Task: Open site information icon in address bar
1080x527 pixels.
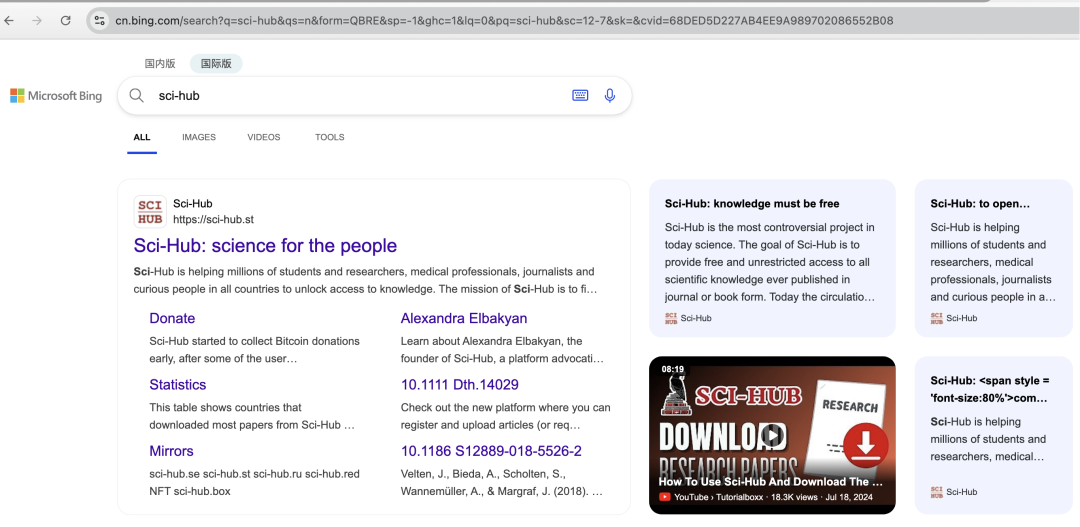Action: coord(99,21)
